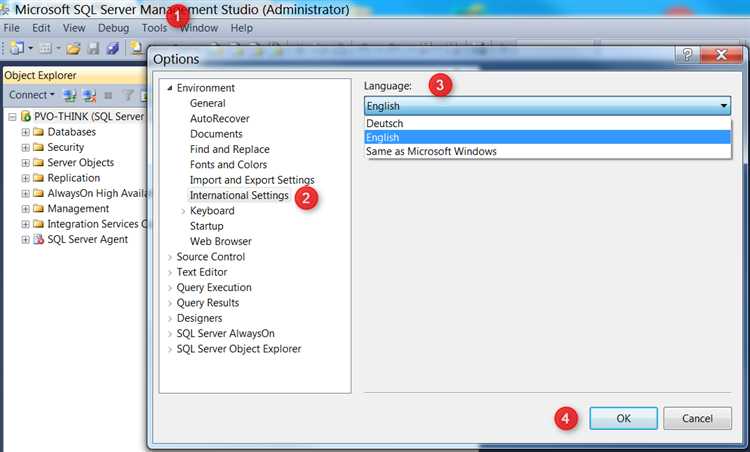Open the Tools menu
Image resolution: width=750 pixels, height=452 pixels.
tap(154, 28)
